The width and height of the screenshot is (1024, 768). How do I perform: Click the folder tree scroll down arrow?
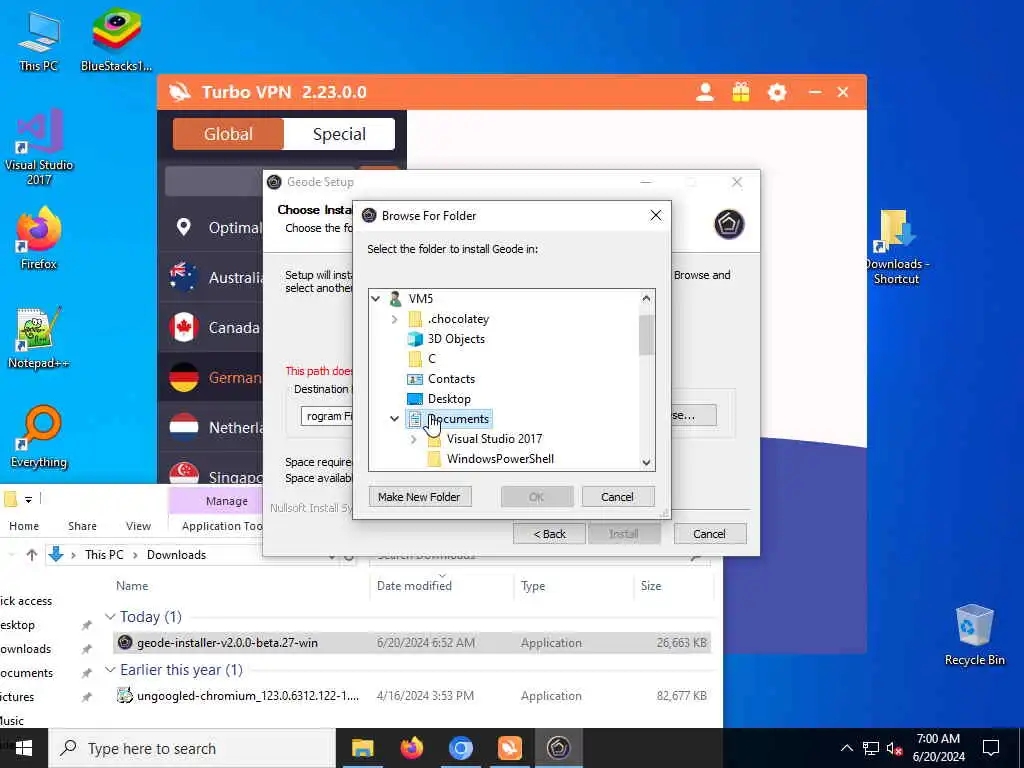pyautogui.click(x=646, y=462)
